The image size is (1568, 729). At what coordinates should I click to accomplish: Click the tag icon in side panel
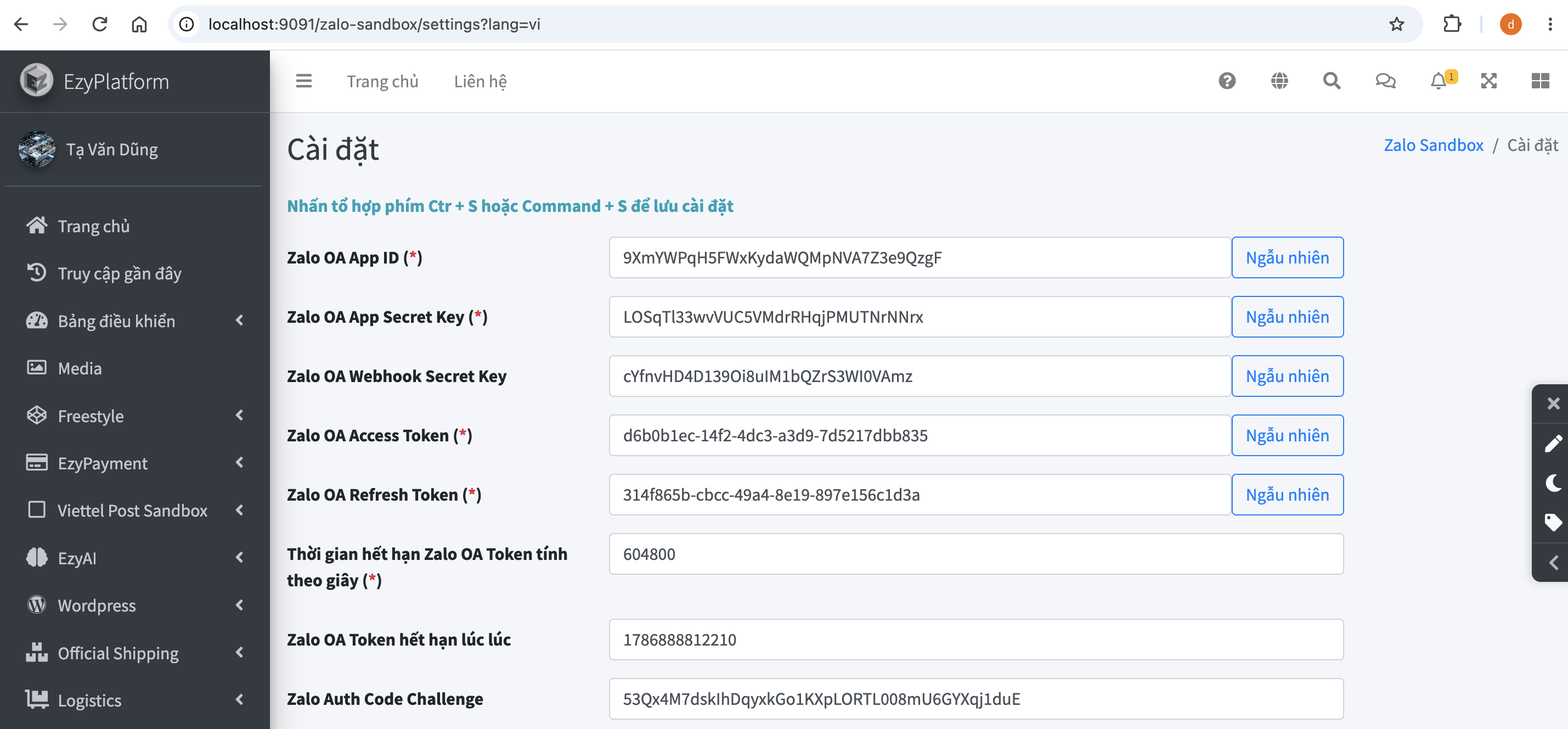point(1553,523)
